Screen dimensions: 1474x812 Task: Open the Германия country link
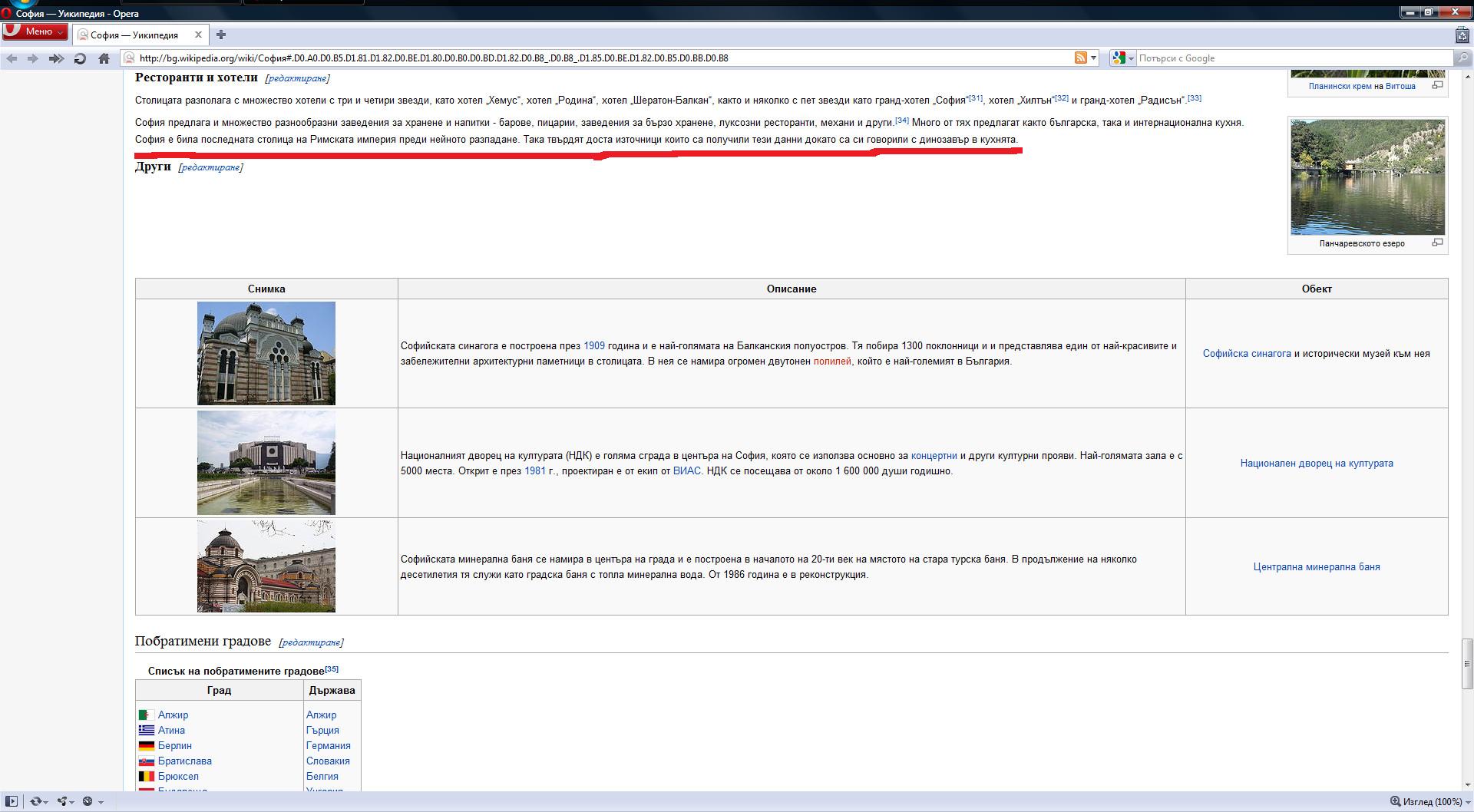[x=328, y=746]
